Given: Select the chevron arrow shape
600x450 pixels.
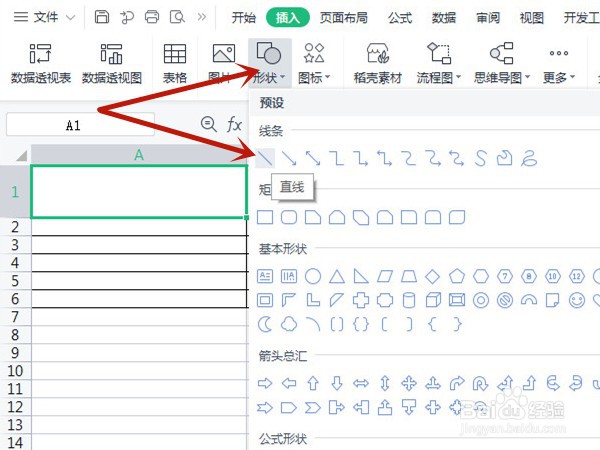Looking at the screenshot, I should [313, 408].
